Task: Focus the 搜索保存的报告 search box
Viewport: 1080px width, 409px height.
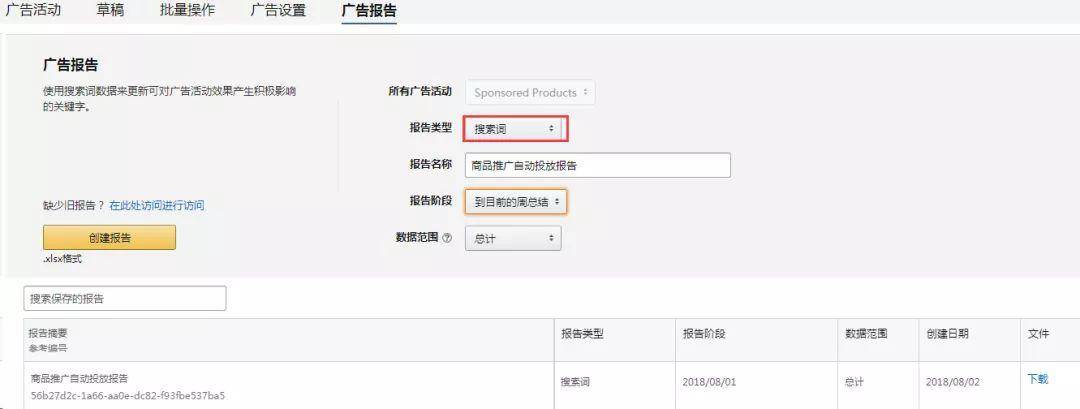Action: pyautogui.click(x=125, y=299)
